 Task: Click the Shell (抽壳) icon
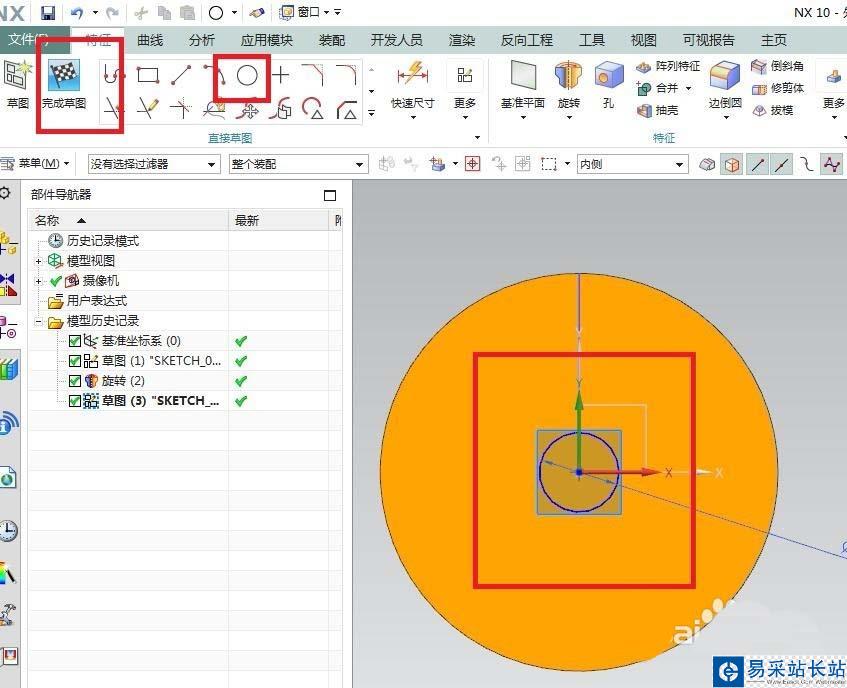(644, 111)
